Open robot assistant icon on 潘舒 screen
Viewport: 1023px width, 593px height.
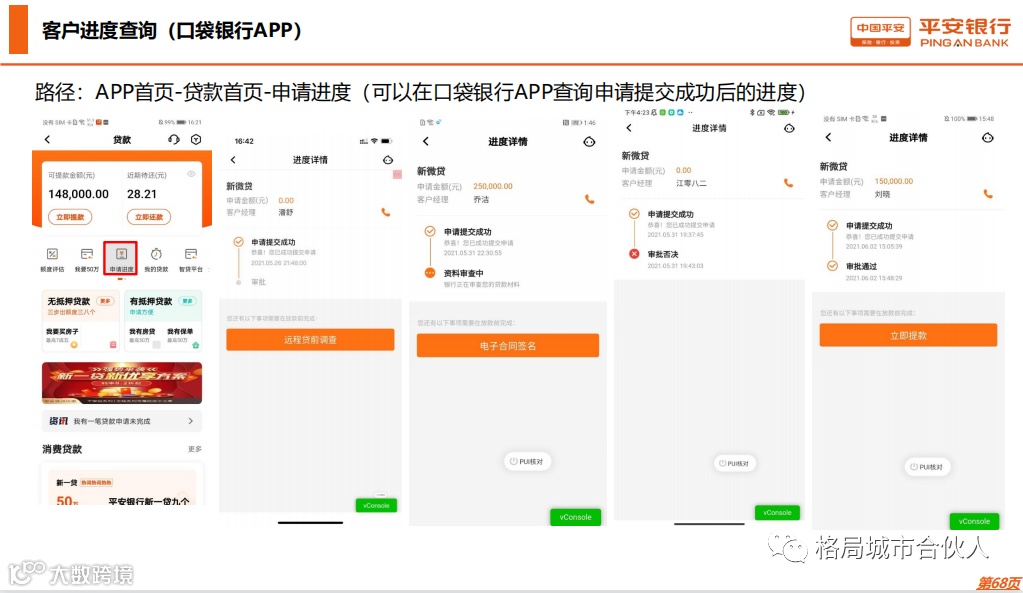[388, 160]
